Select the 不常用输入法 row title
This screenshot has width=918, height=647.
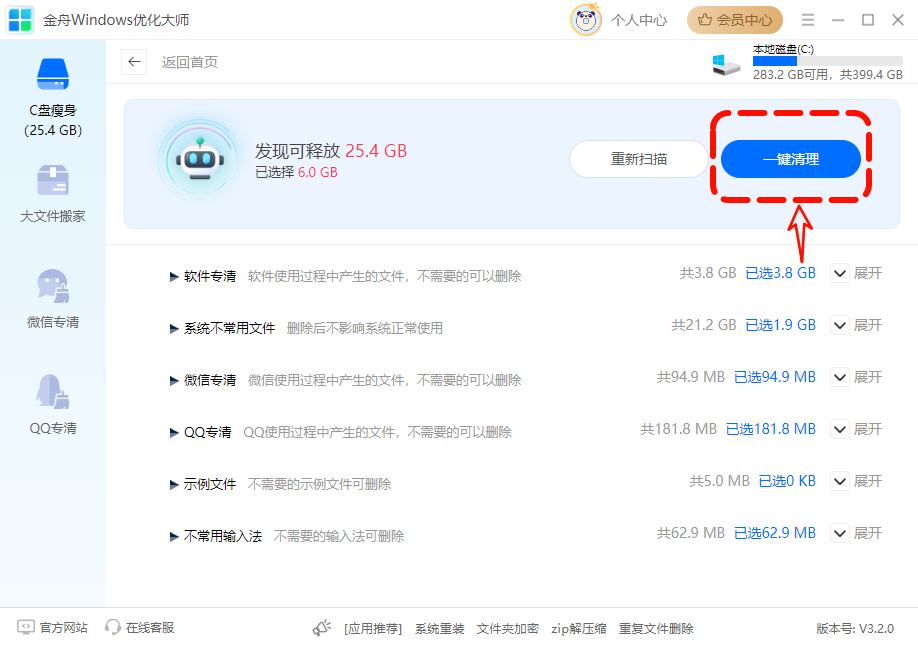pyautogui.click(x=223, y=536)
